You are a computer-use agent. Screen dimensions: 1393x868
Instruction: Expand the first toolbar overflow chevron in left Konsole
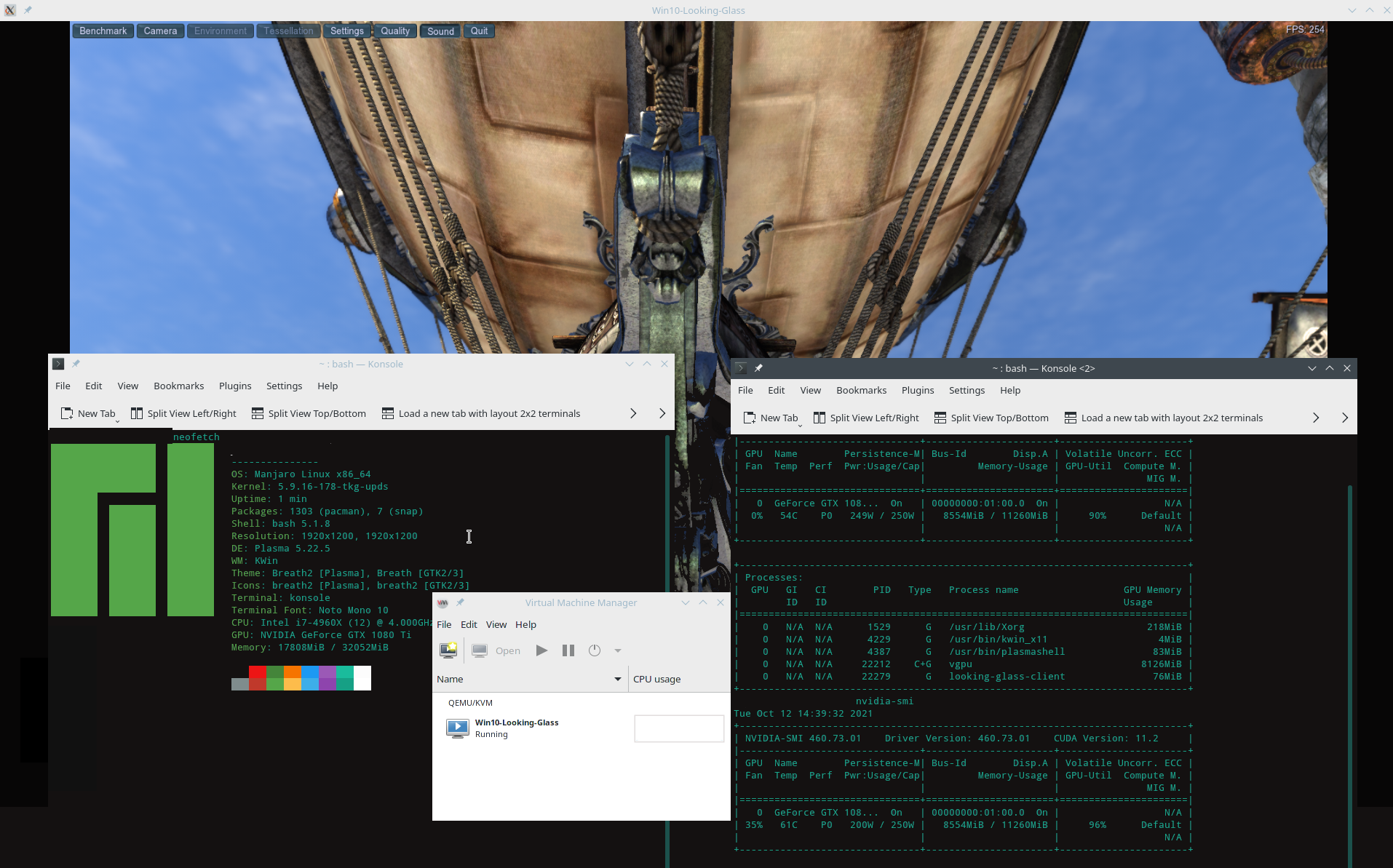point(633,413)
